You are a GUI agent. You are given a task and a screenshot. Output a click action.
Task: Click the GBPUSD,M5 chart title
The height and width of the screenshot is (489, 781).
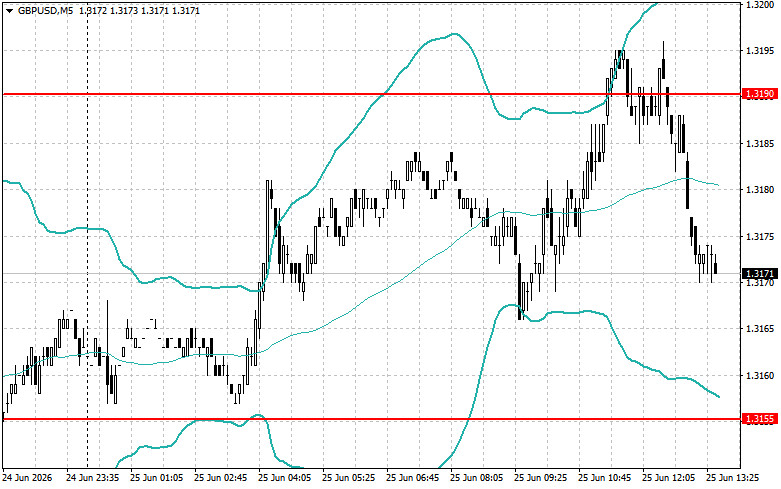[45, 10]
